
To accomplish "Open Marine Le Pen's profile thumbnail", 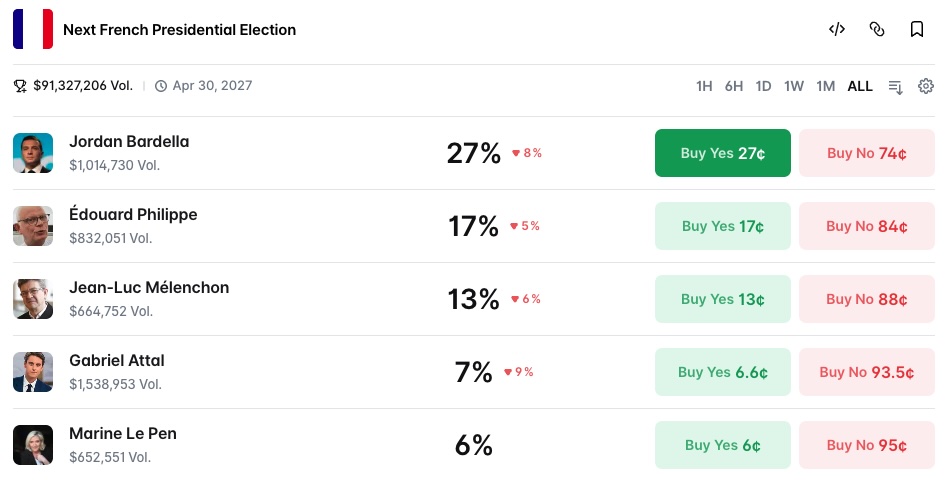I will [33, 445].
